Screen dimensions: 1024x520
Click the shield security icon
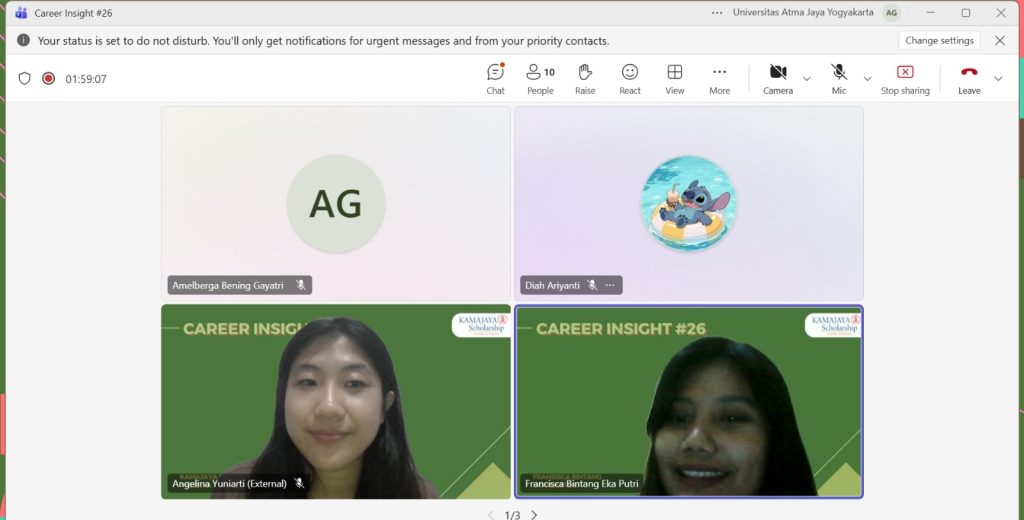[25, 79]
